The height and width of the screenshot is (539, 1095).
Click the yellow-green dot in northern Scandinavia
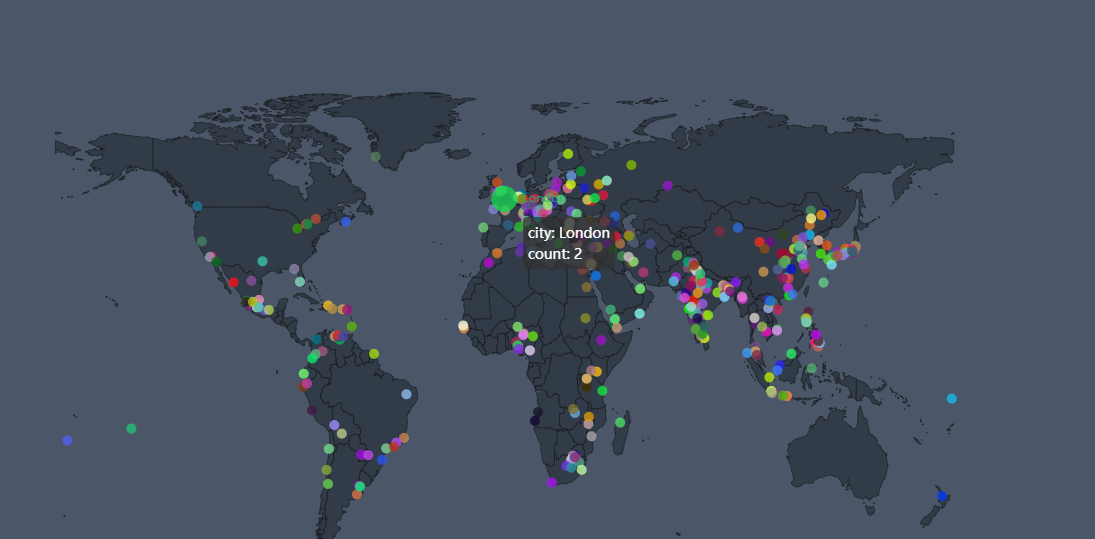click(568, 154)
